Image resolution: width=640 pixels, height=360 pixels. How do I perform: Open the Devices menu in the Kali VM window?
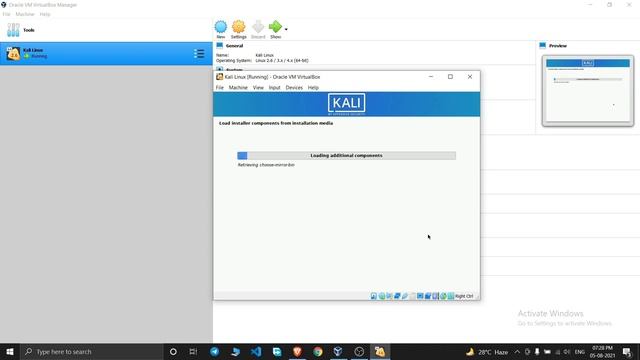point(294,88)
